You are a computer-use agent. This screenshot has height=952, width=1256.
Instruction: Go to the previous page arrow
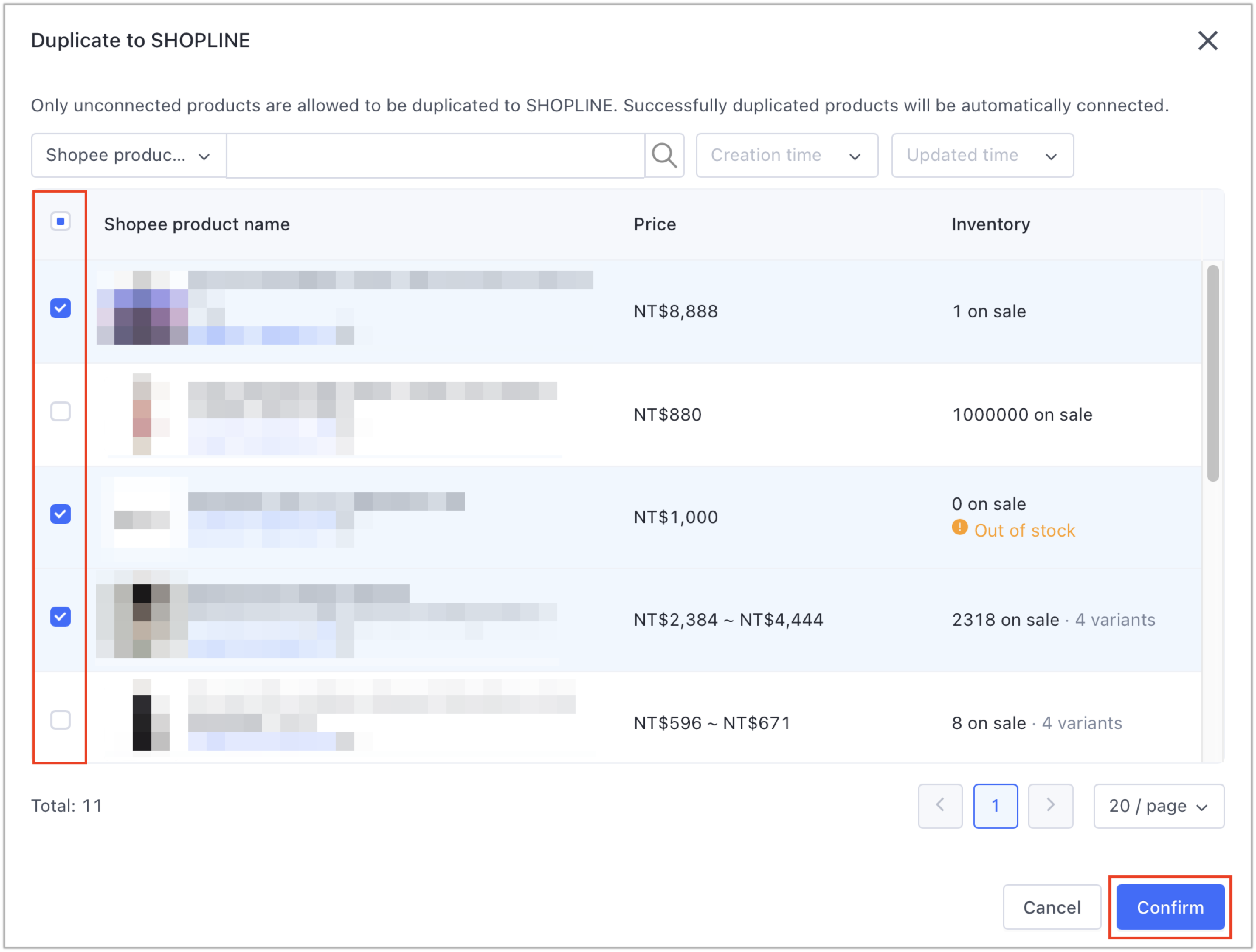point(940,806)
